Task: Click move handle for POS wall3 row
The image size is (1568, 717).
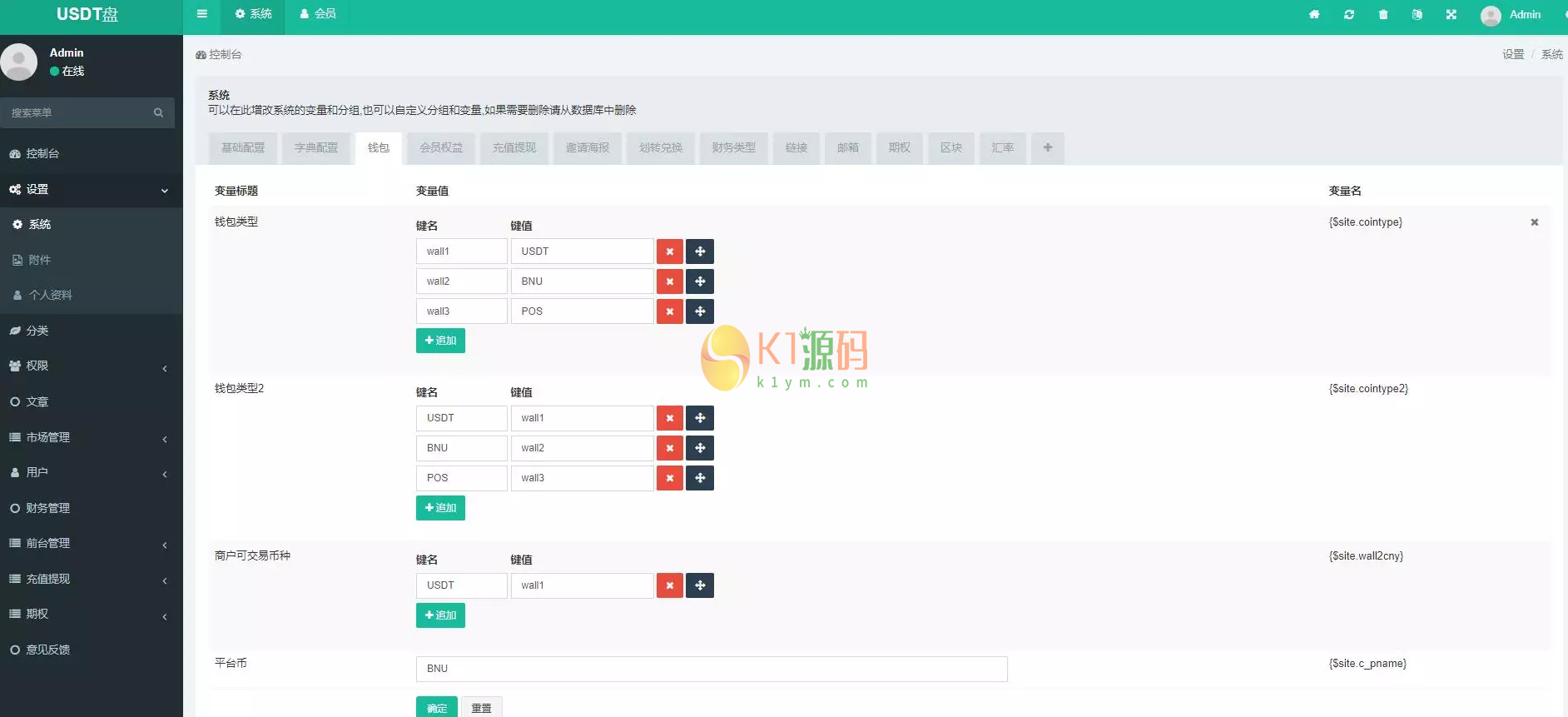Action: point(700,478)
